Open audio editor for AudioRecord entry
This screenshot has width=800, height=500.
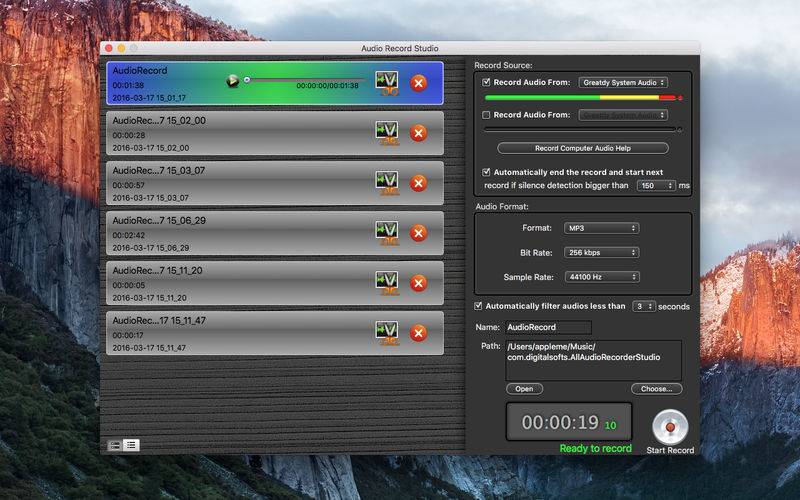pyautogui.click(x=387, y=83)
